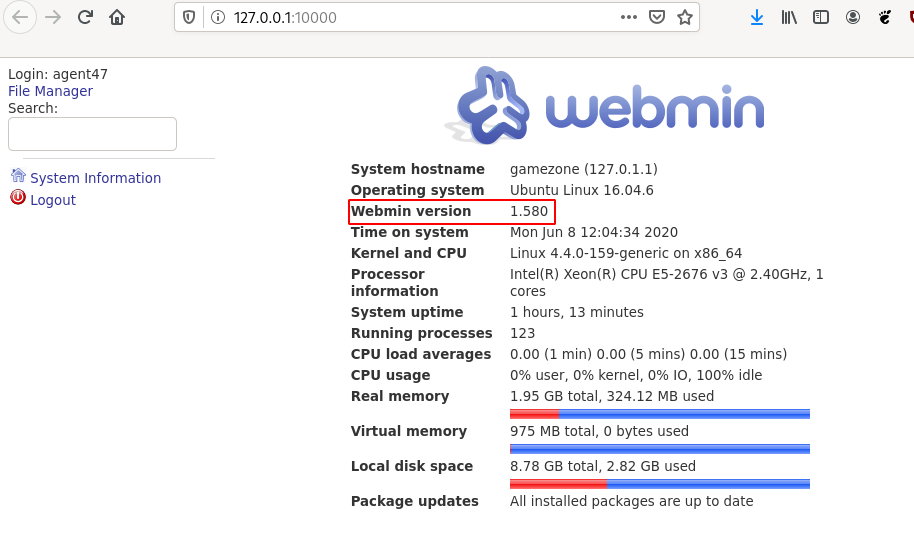Bookmark this page with the star
Viewport: 914px width, 544px height.
click(x=685, y=17)
